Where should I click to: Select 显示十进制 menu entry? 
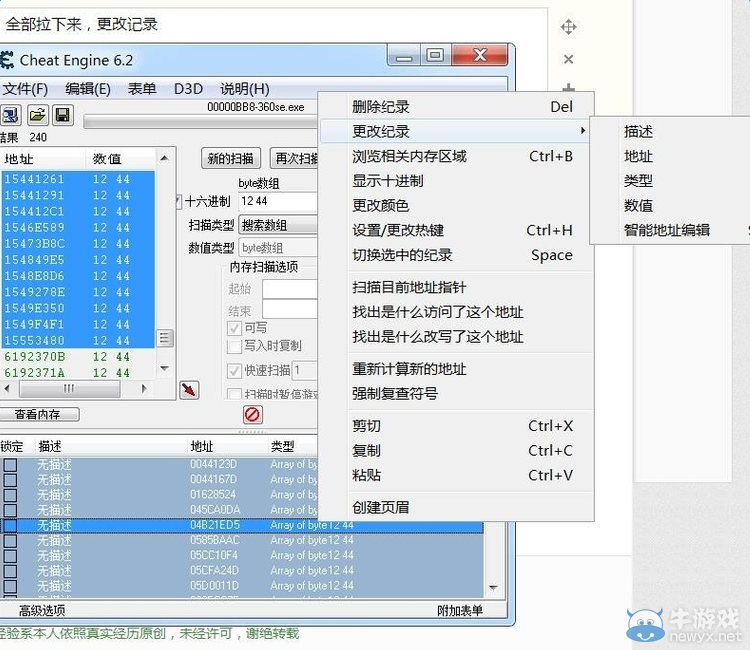click(457, 181)
